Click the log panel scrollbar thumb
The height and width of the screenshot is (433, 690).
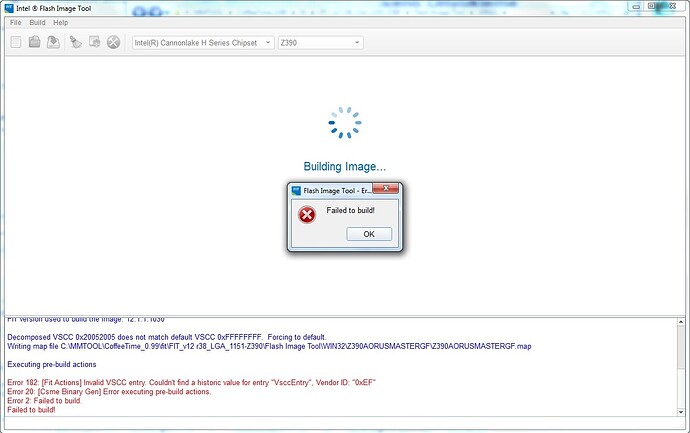pyautogui.click(x=681, y=348)
